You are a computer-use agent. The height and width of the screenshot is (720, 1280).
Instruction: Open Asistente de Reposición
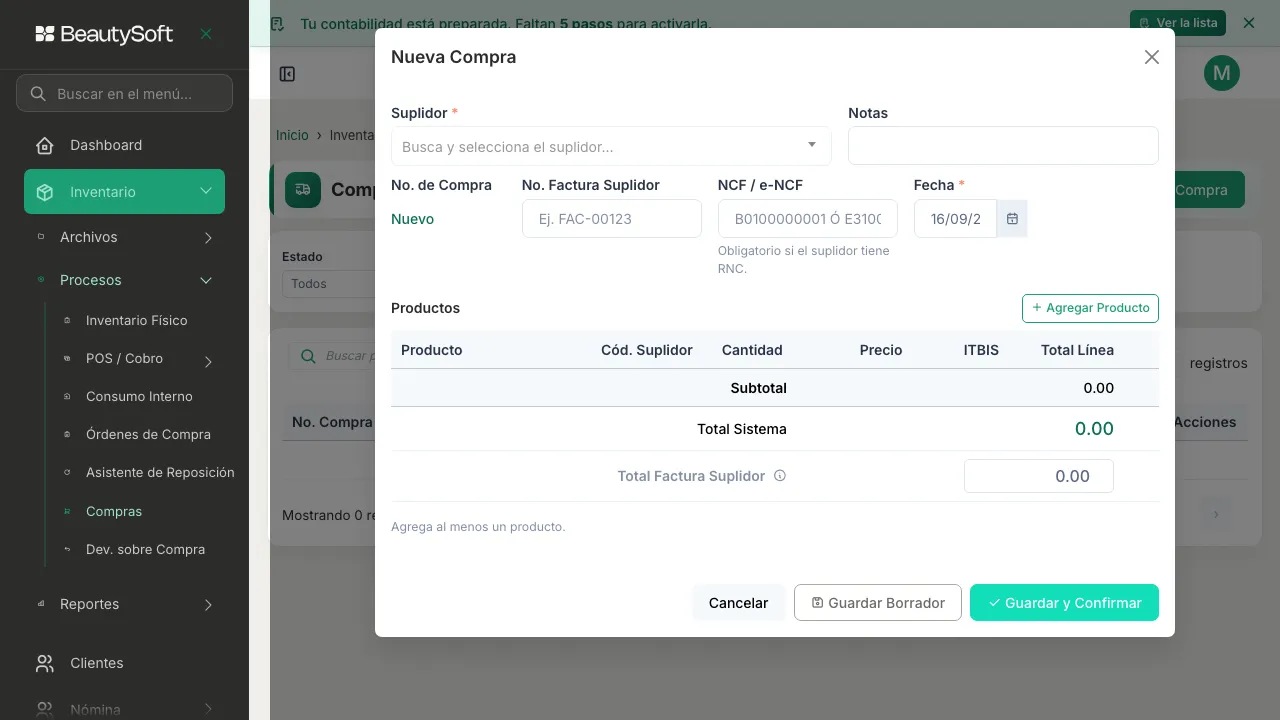pyautogui.click(x=160, y=472)
